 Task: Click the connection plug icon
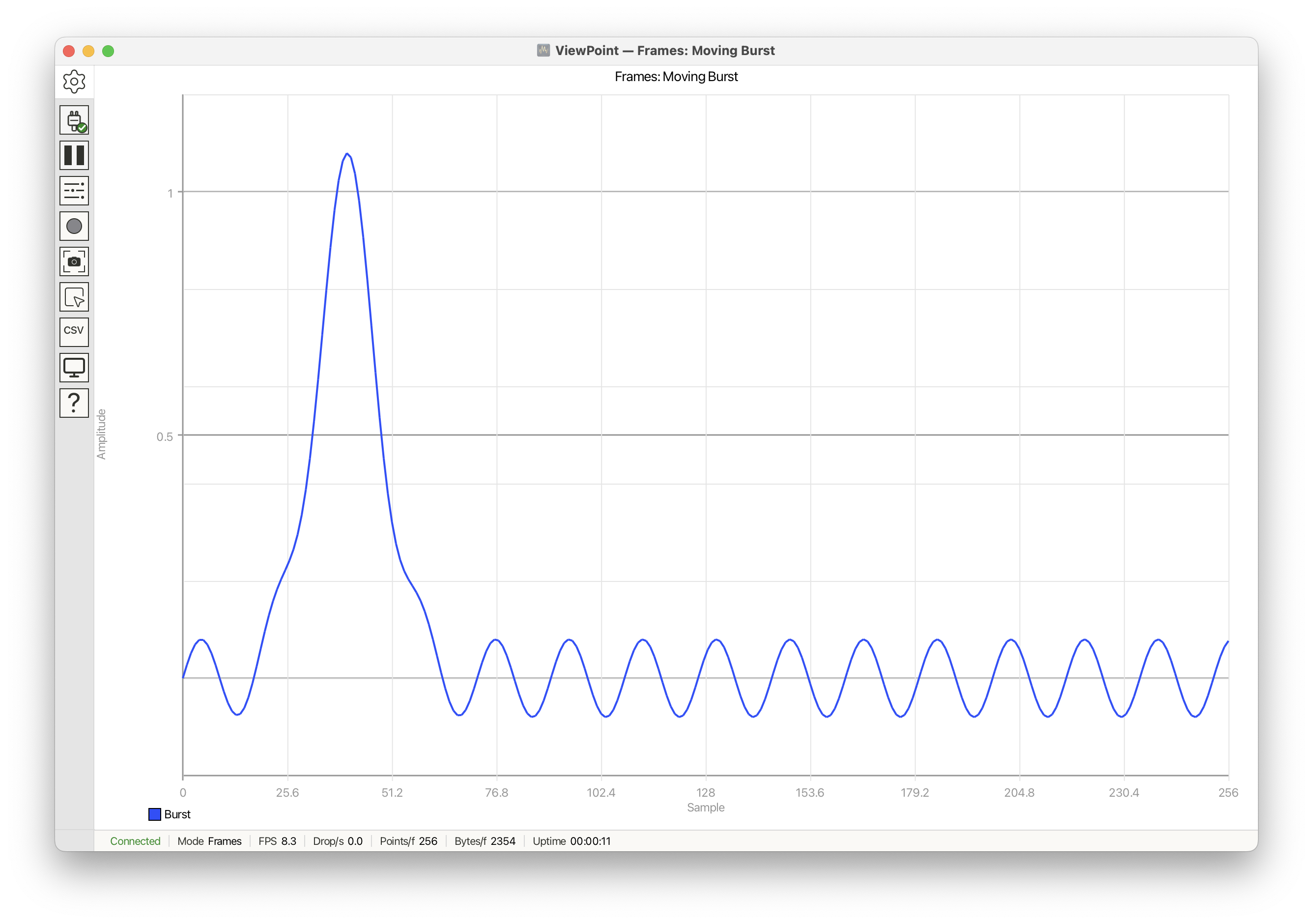coord(74,120)
